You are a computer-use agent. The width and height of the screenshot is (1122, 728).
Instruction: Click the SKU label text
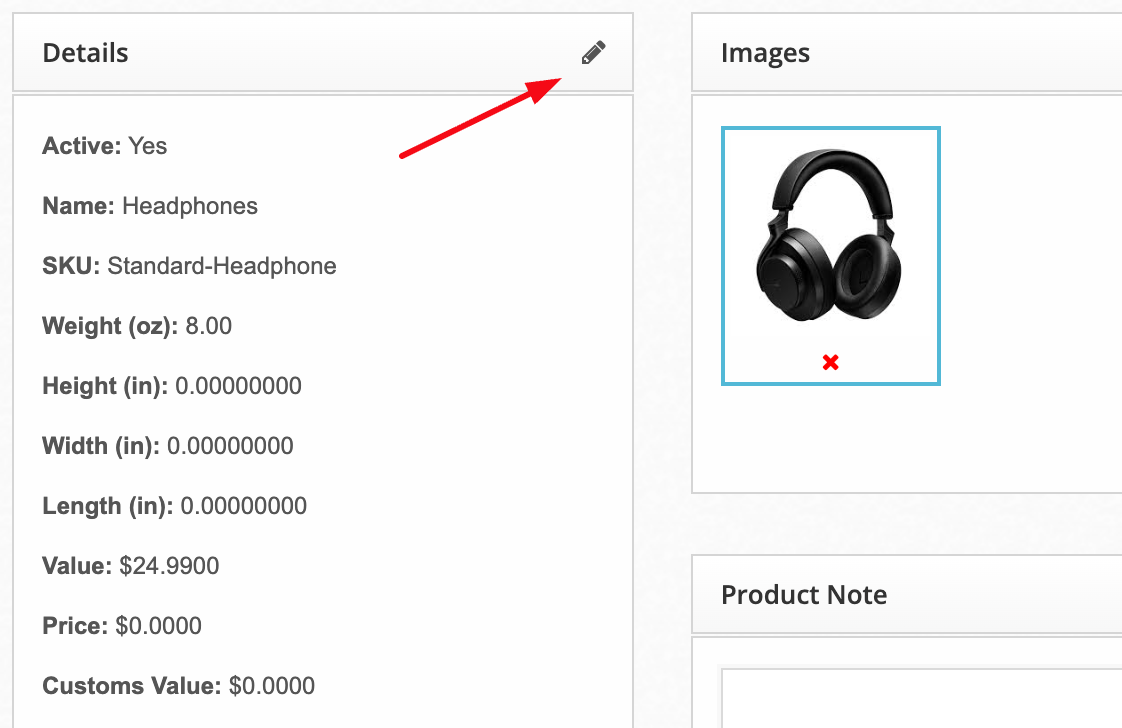pos(71,266)
